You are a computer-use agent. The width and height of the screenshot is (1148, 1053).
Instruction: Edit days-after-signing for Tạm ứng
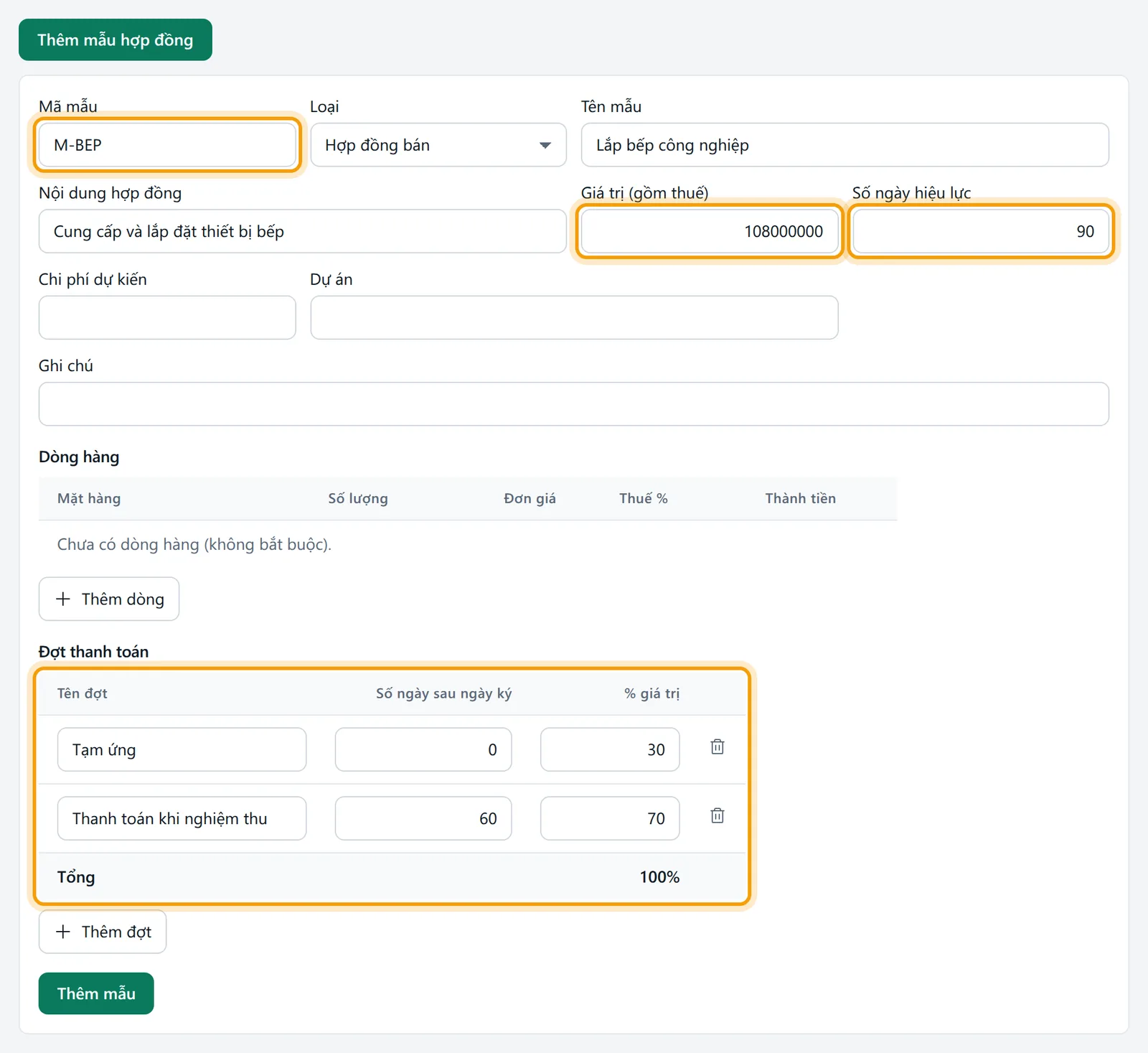click(423, 749)
